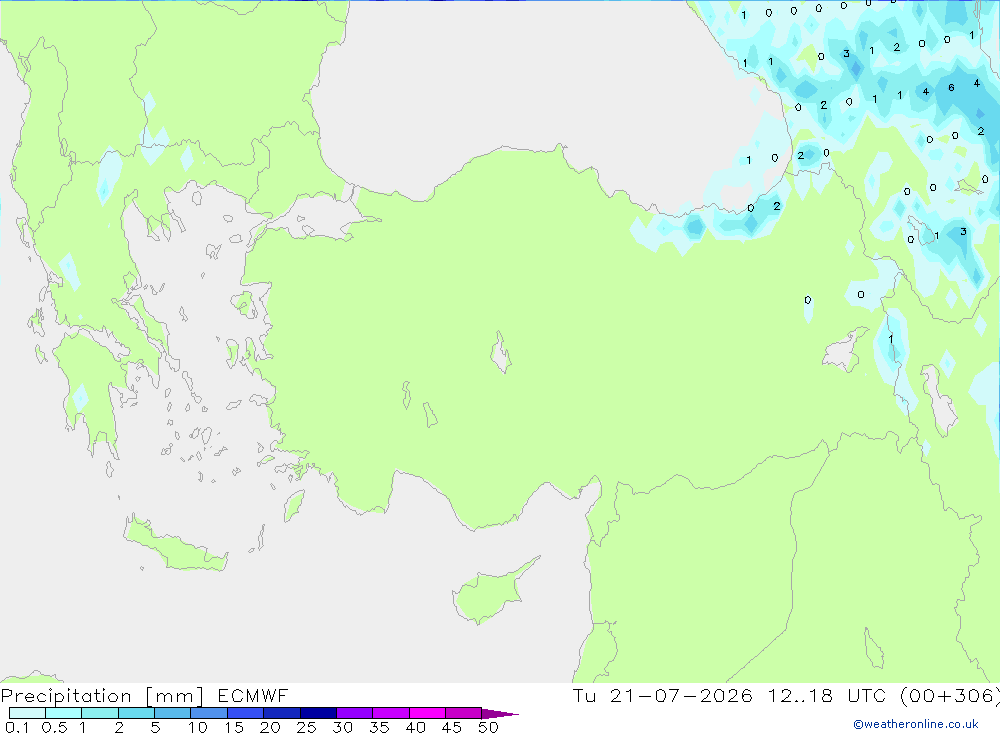
Task: Select the 2–5 mm legend color swatch
Action: click(x=136, y=713)
